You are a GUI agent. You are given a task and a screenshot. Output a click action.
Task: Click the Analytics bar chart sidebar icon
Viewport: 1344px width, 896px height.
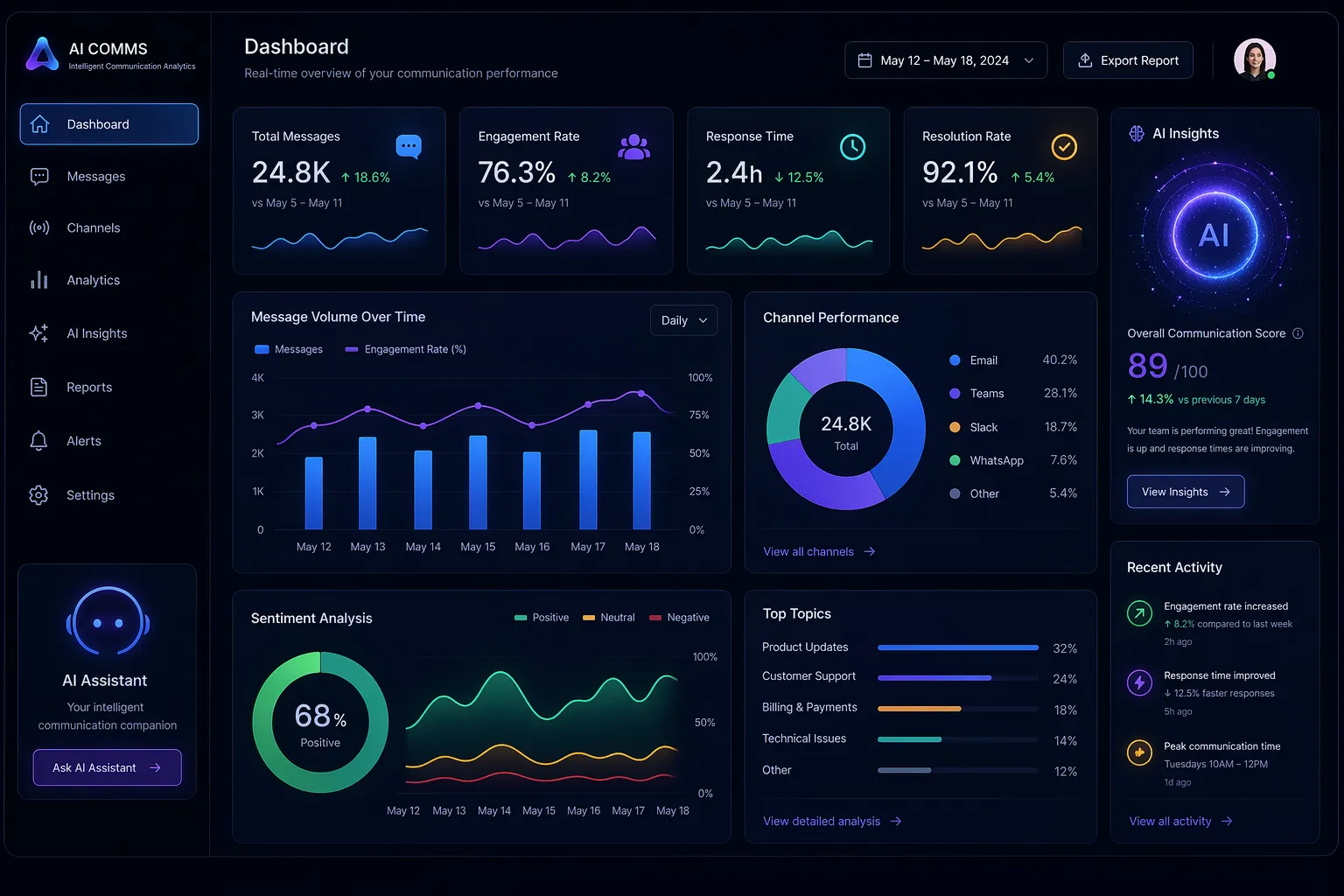39,280
